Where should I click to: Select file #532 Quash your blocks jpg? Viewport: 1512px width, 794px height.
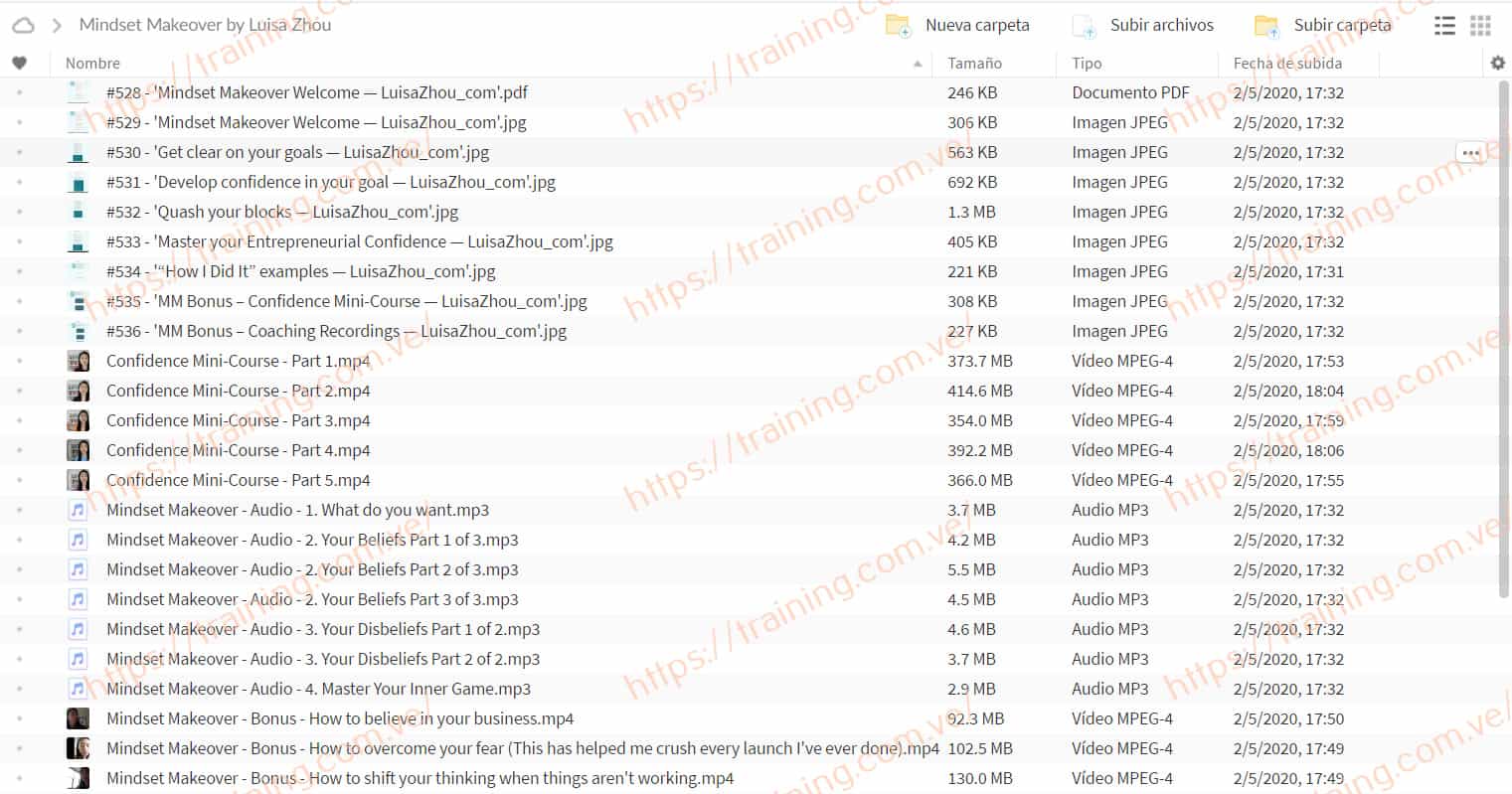[x=282, y=212]
